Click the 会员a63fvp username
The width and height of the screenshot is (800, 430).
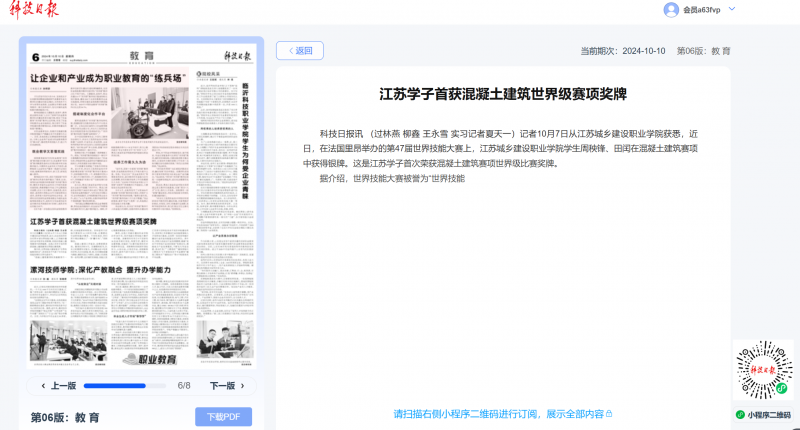tap(702, 10)
